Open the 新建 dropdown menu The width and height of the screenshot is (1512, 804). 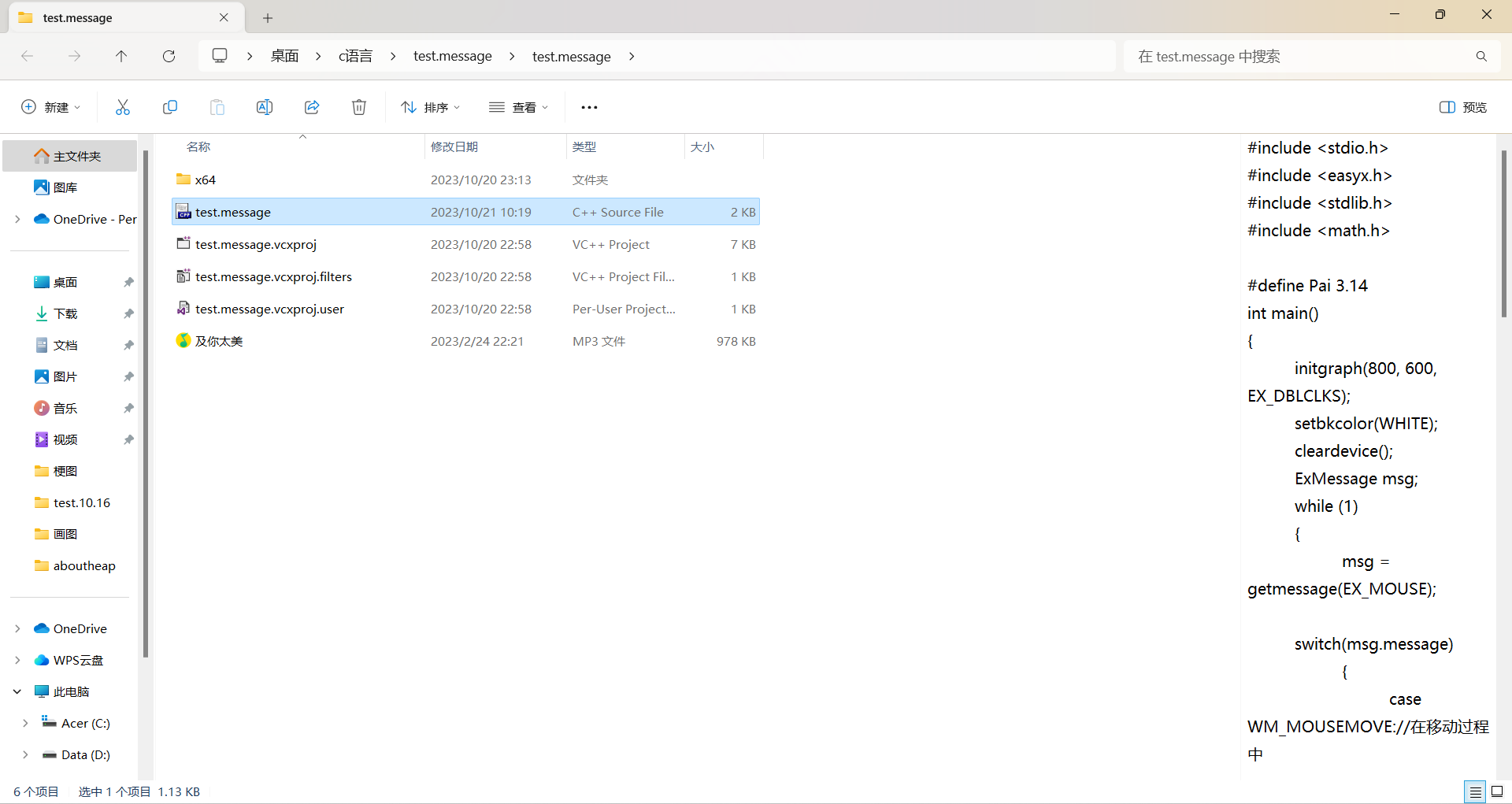[50, 107]
